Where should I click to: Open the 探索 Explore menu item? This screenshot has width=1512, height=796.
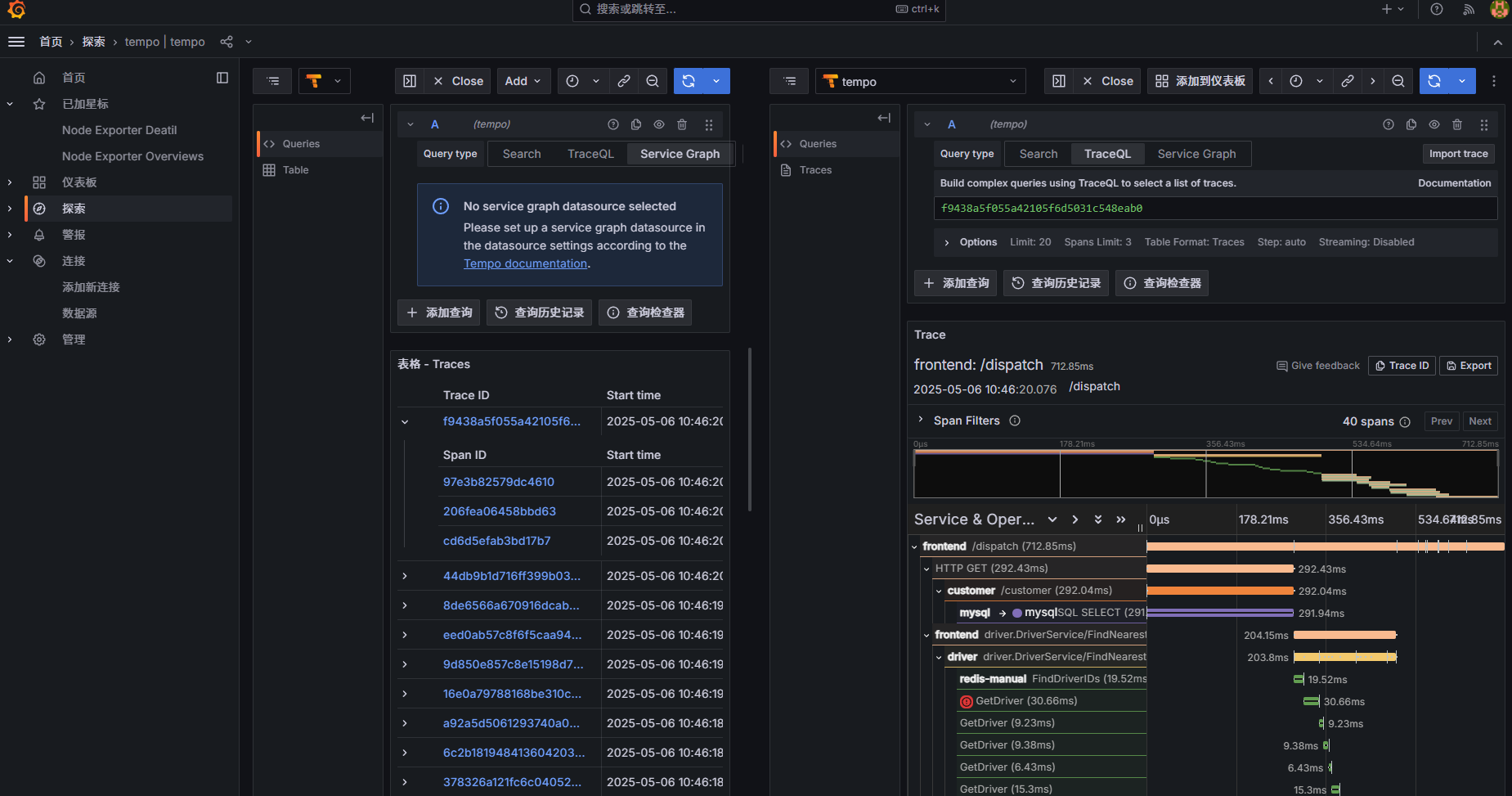click(74, 209)
